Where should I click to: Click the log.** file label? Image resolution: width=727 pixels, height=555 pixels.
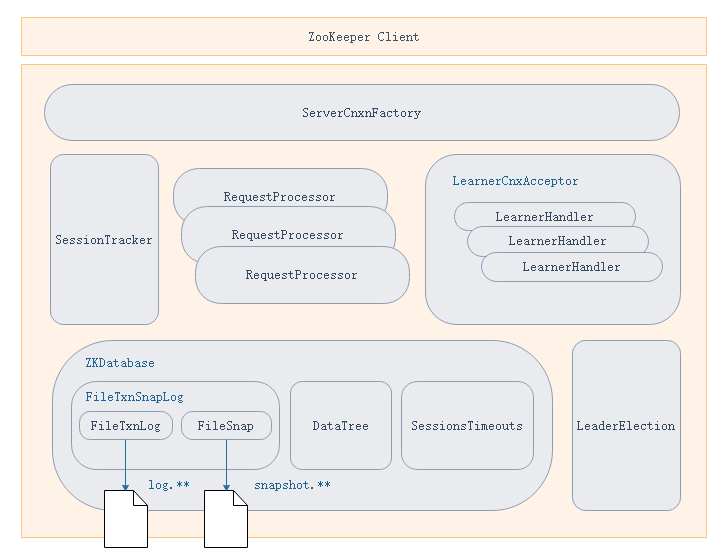(x=169, y=485)
